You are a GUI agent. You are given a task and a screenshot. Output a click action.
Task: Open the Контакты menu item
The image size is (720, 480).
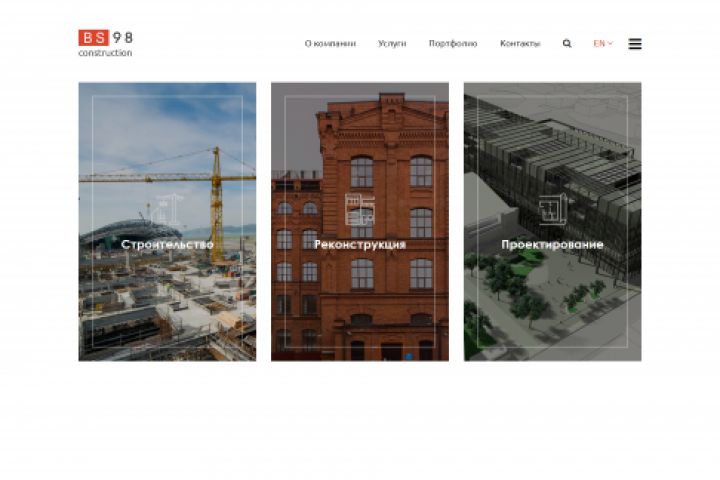click(520, 44)
